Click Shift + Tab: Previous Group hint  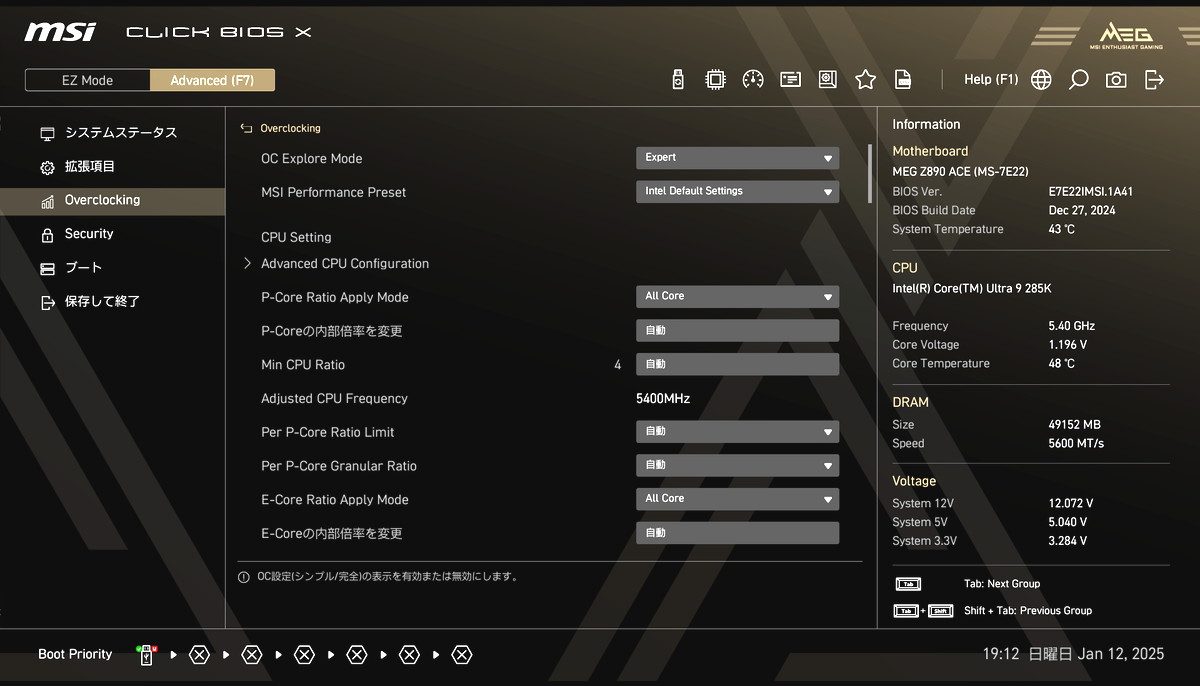coord(1028,611)
